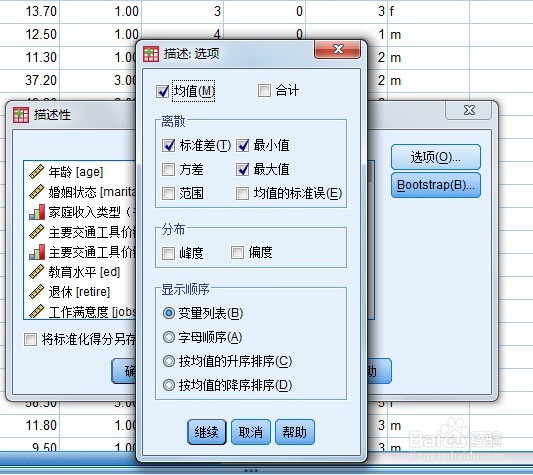Click the data cell showing 37.20
533x475 pixels.
(x=30, y=81)
